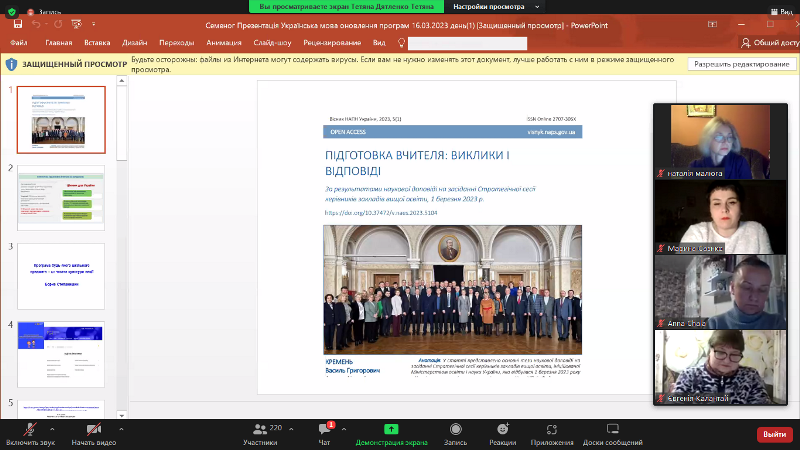This screenshot has width=800, height=450.
Task: Open Доски сообщений whiteboards icon
Action: coord(613,428)
